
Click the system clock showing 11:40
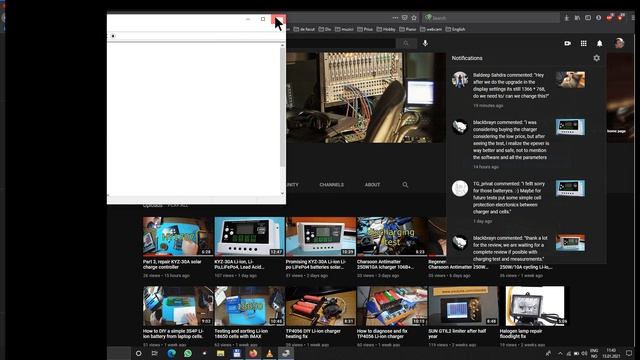pyautogui.click(x=611, y=353)
